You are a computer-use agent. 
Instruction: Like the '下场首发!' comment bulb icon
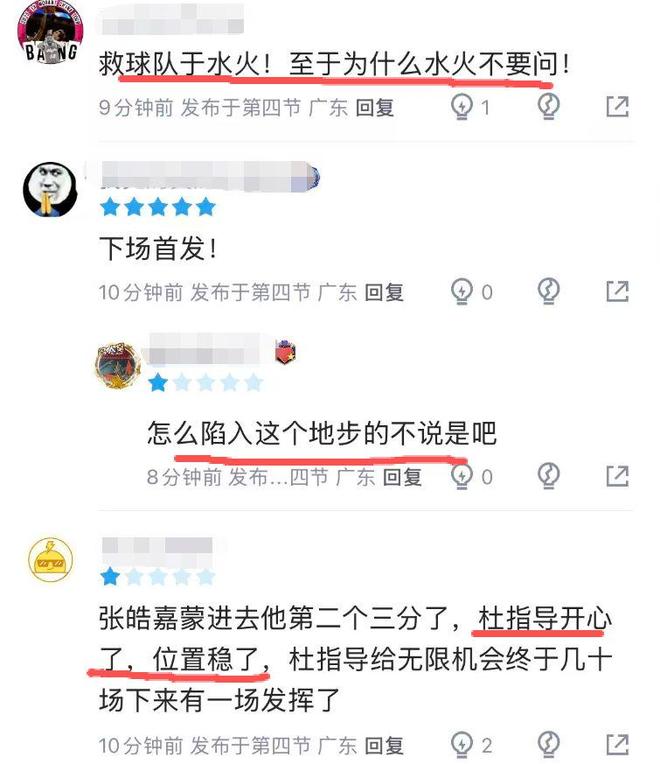pos(461,291)
